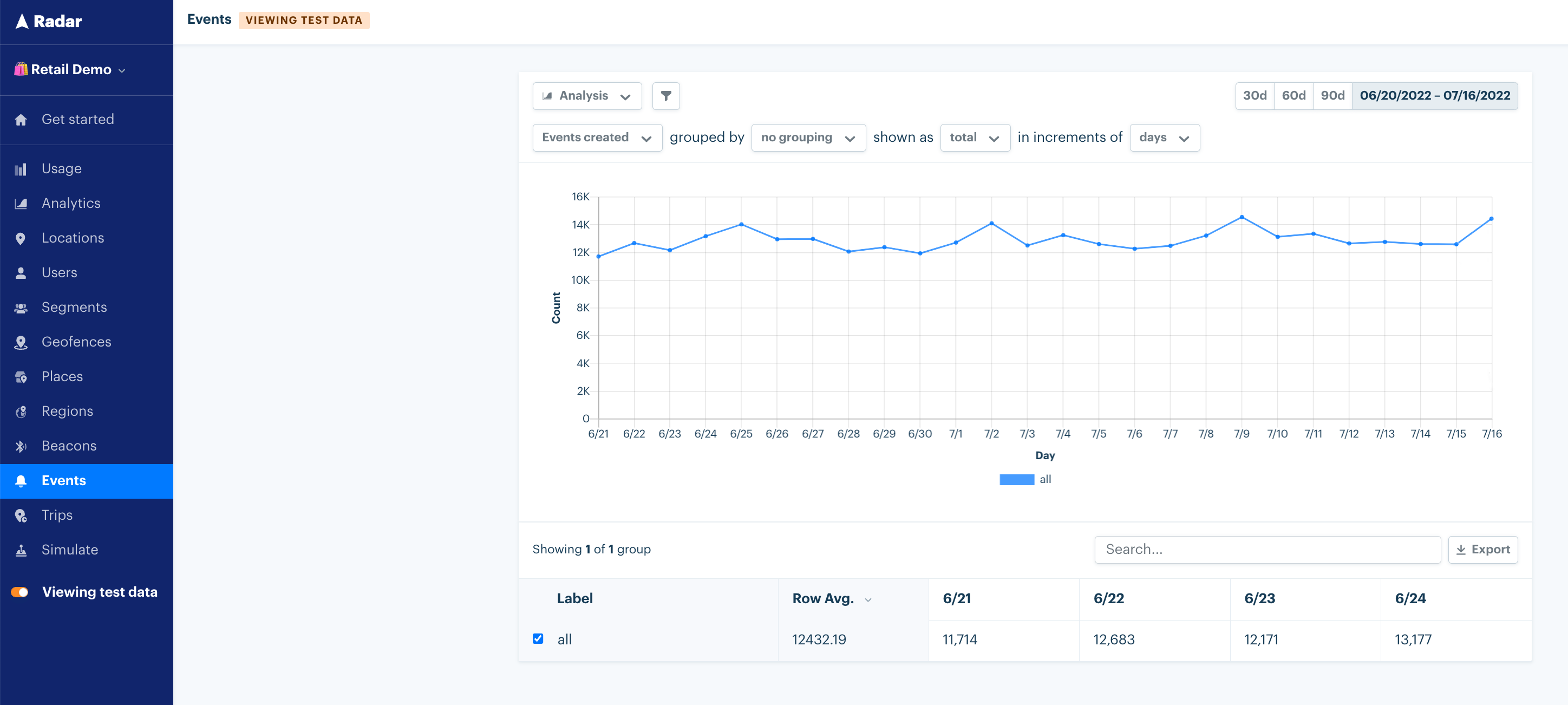This screenshot has width=1568, height=705.
Task: Click the Search input field
Action: click(x=1267, y=549)
